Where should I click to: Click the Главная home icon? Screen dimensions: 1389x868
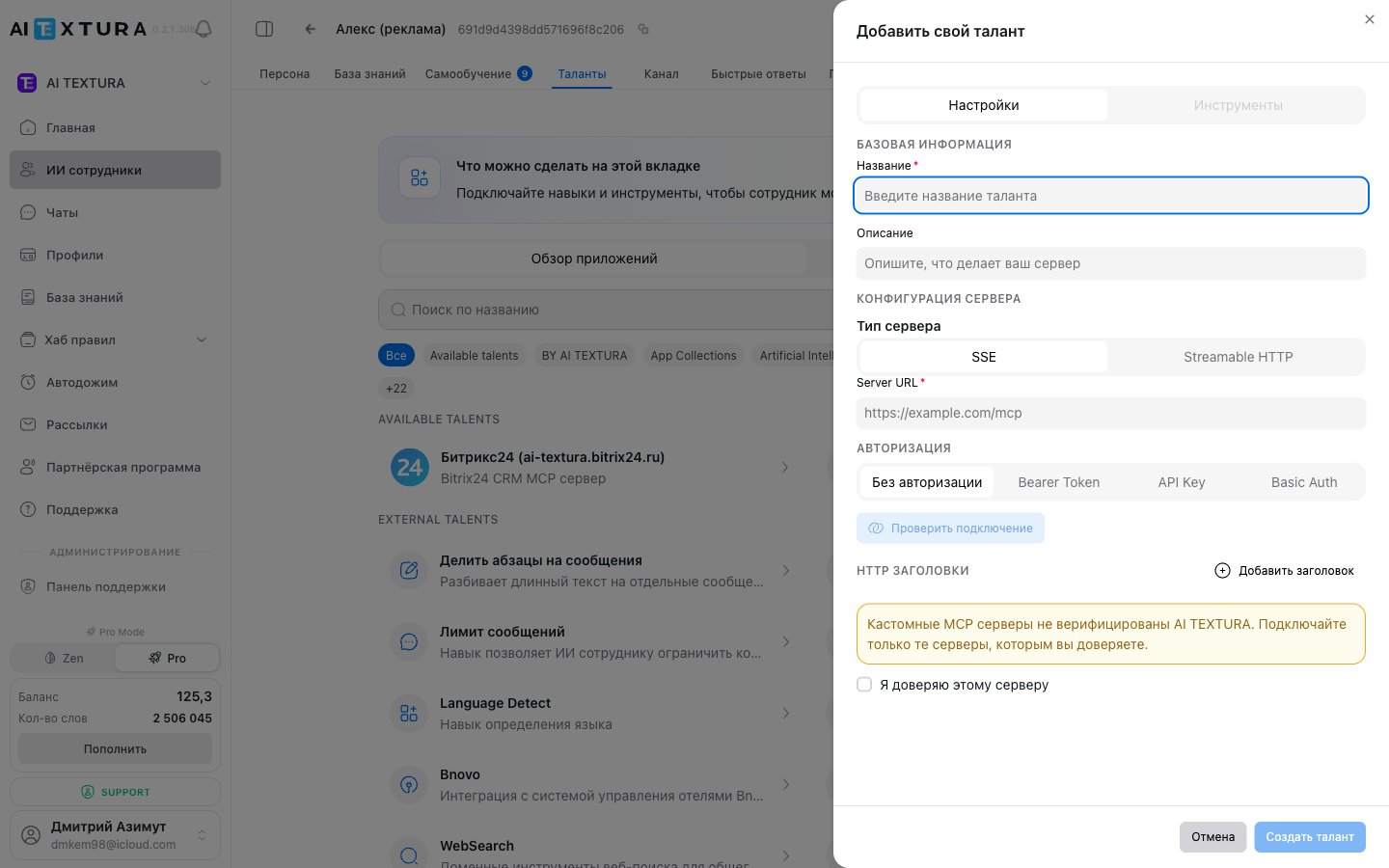28,127
